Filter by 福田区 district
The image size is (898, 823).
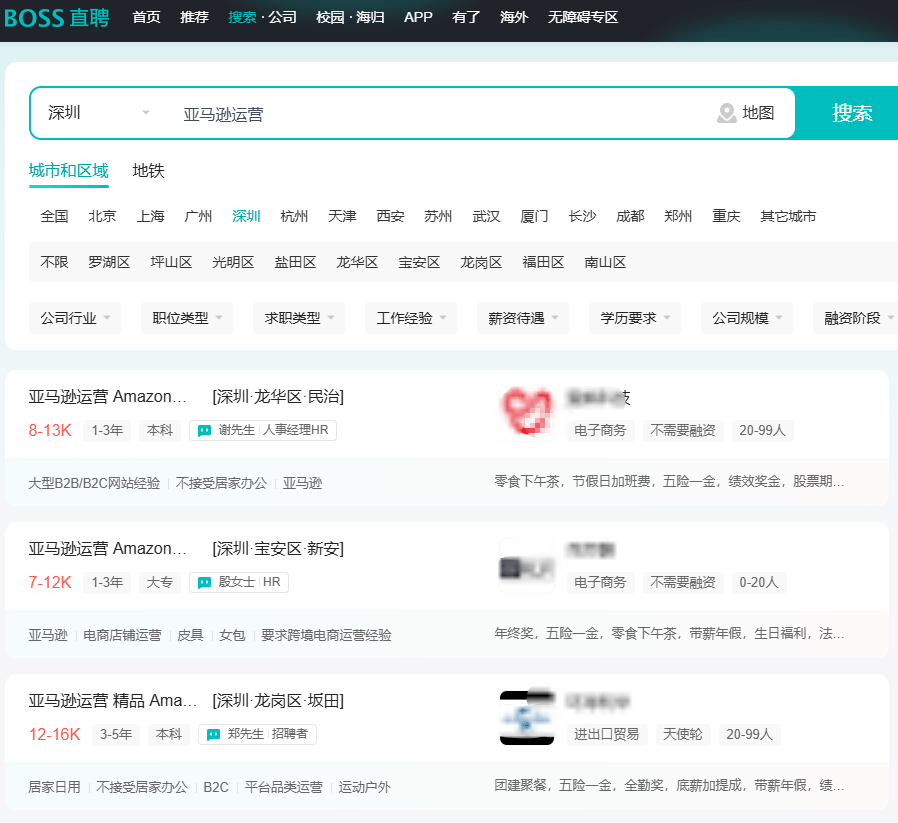[543, 262]
